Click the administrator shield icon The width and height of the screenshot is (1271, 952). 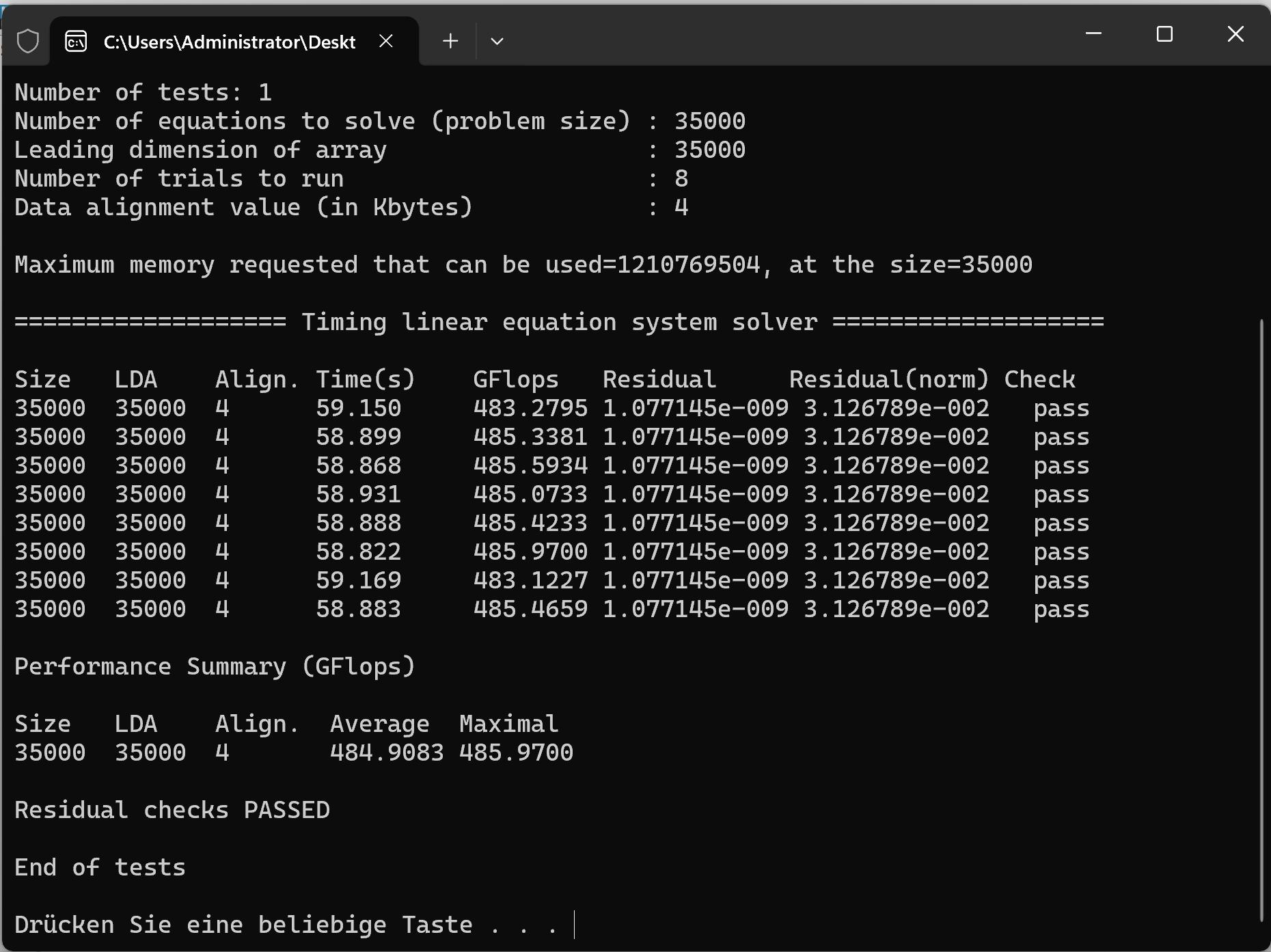click(28, 42)
